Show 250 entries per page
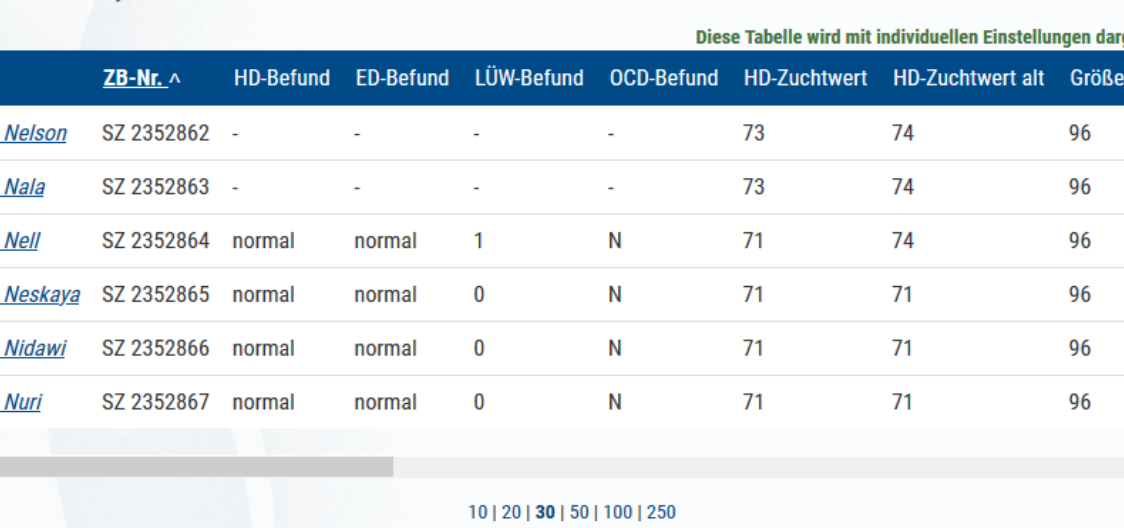The image size is (1124, 528). click(661, 513)
